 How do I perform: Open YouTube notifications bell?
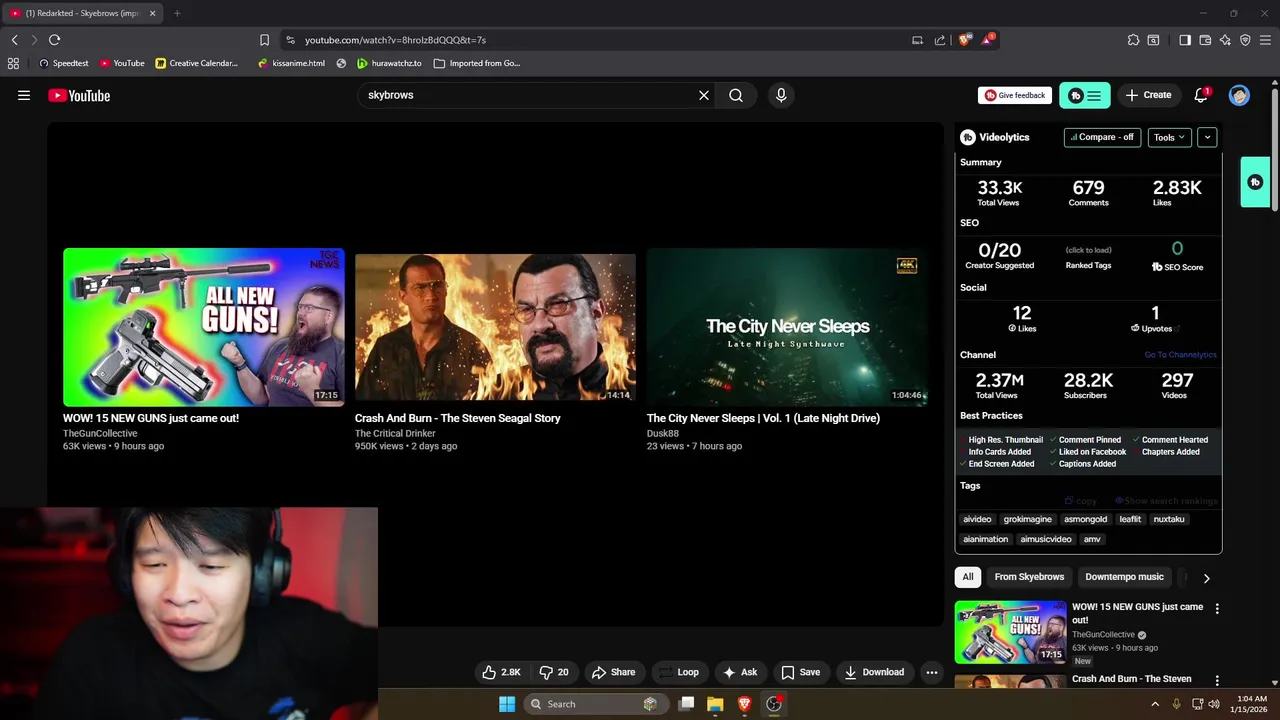point(1201,95)
